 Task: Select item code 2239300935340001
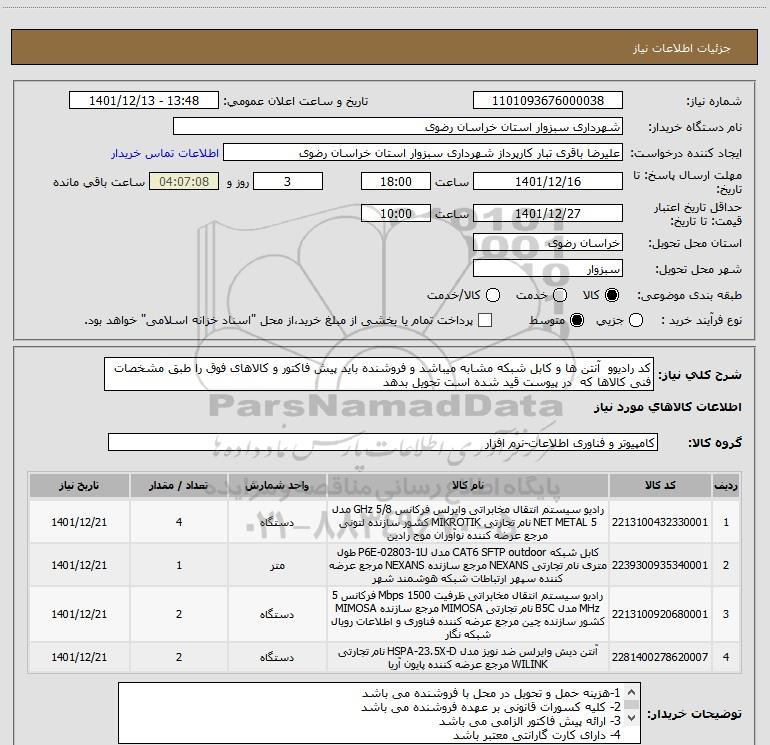[660, 565]
